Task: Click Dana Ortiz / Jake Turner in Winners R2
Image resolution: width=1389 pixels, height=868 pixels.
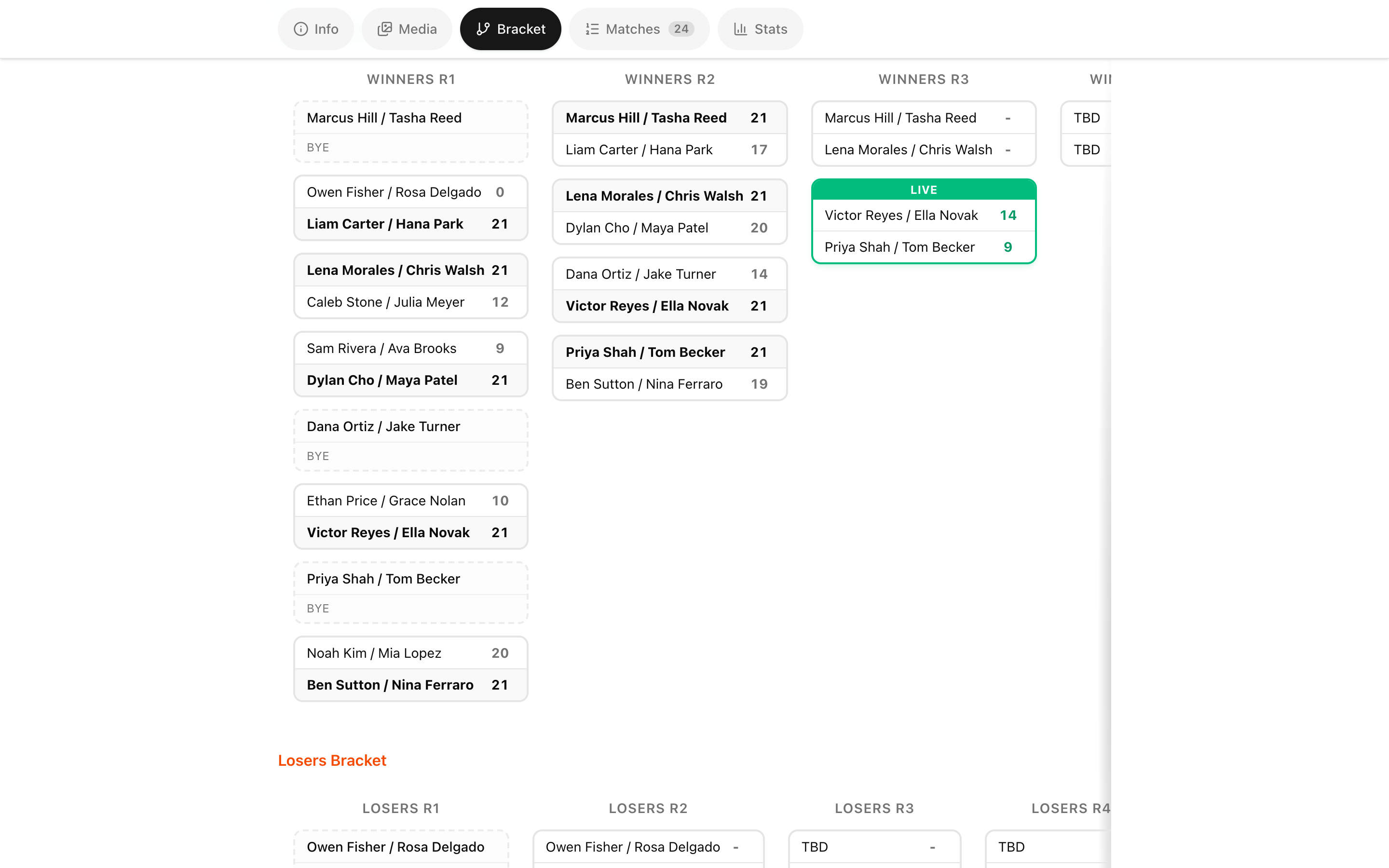Action: [669, 274]
